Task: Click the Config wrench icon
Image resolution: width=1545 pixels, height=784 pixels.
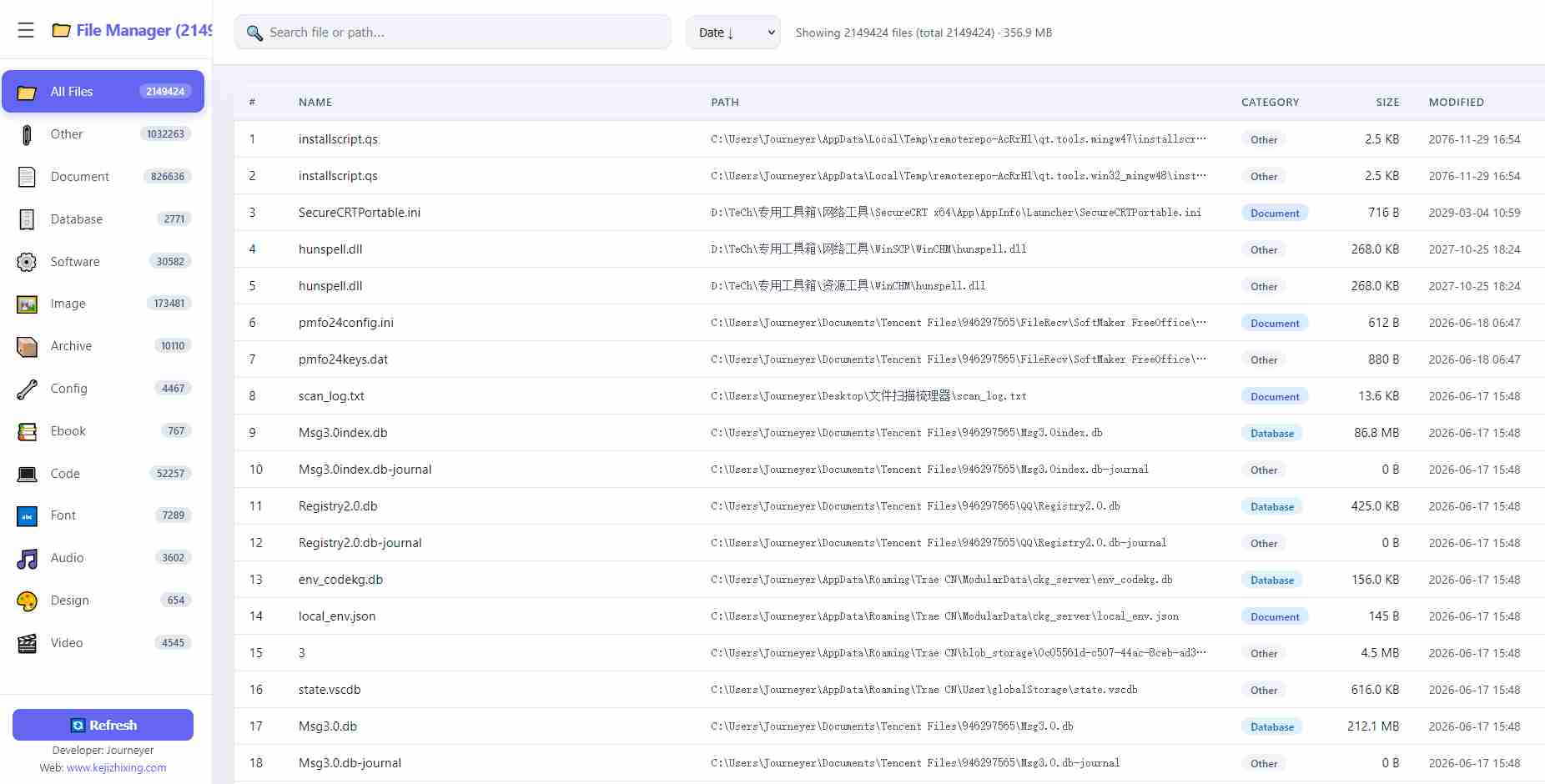Action: [27, 389]
